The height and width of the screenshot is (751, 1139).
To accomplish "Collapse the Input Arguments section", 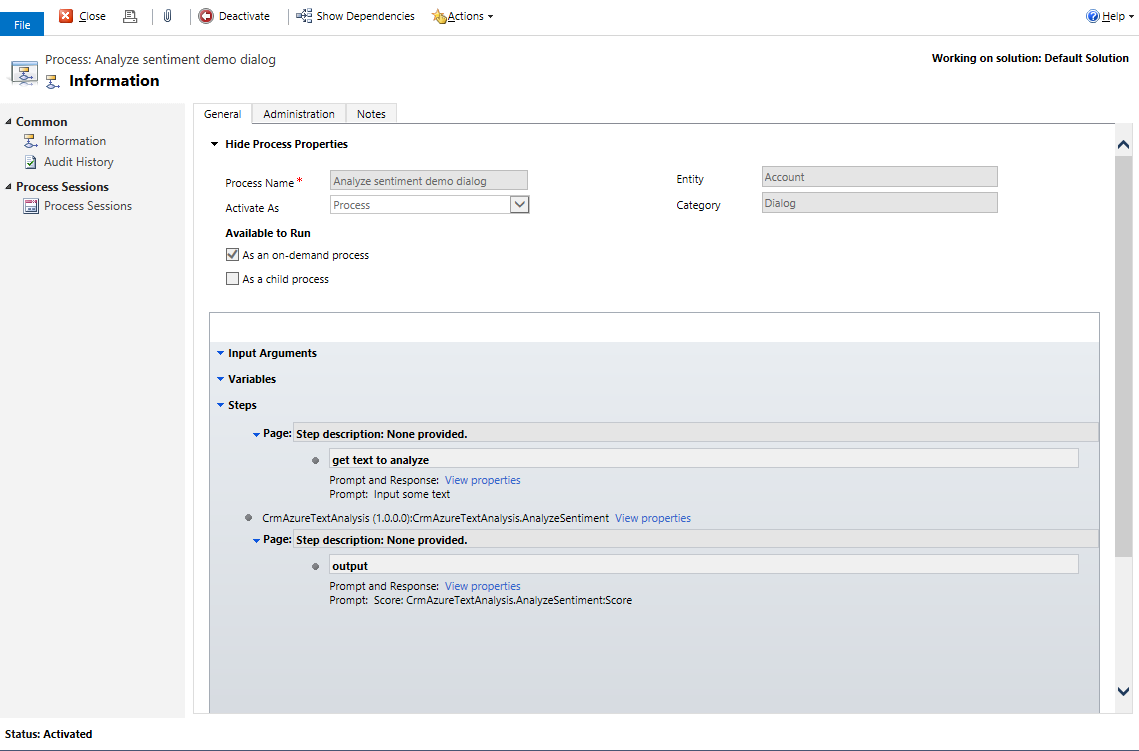I will (x=220, y=353).
